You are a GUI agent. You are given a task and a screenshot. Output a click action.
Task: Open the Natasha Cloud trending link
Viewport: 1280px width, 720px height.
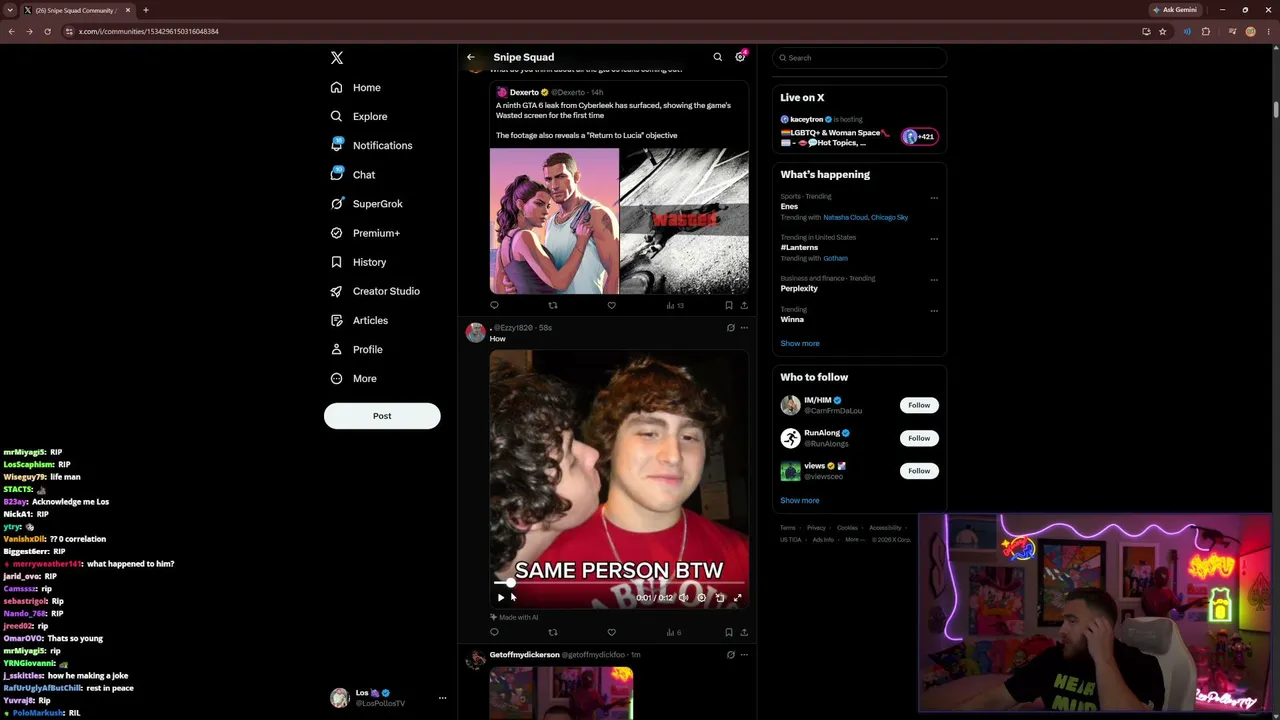[845, 218]
